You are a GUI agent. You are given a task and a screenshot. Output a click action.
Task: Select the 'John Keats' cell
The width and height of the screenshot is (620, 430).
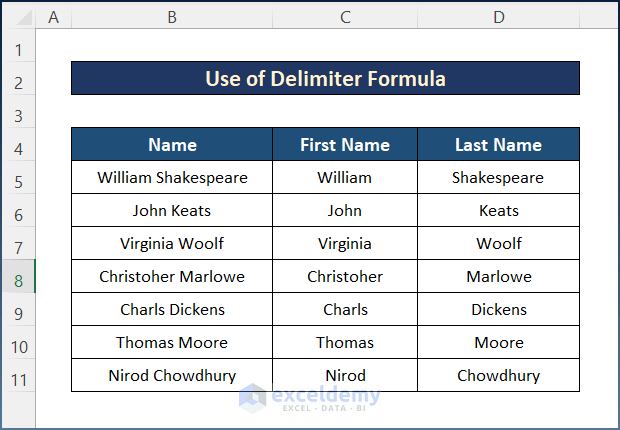172,211
